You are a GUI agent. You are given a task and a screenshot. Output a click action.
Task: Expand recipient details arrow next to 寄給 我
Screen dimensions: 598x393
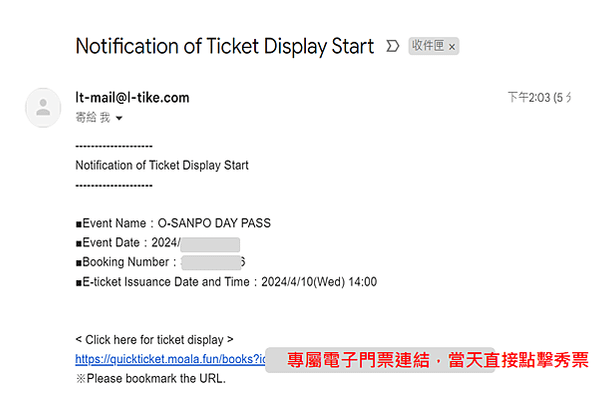coord(119,118)
